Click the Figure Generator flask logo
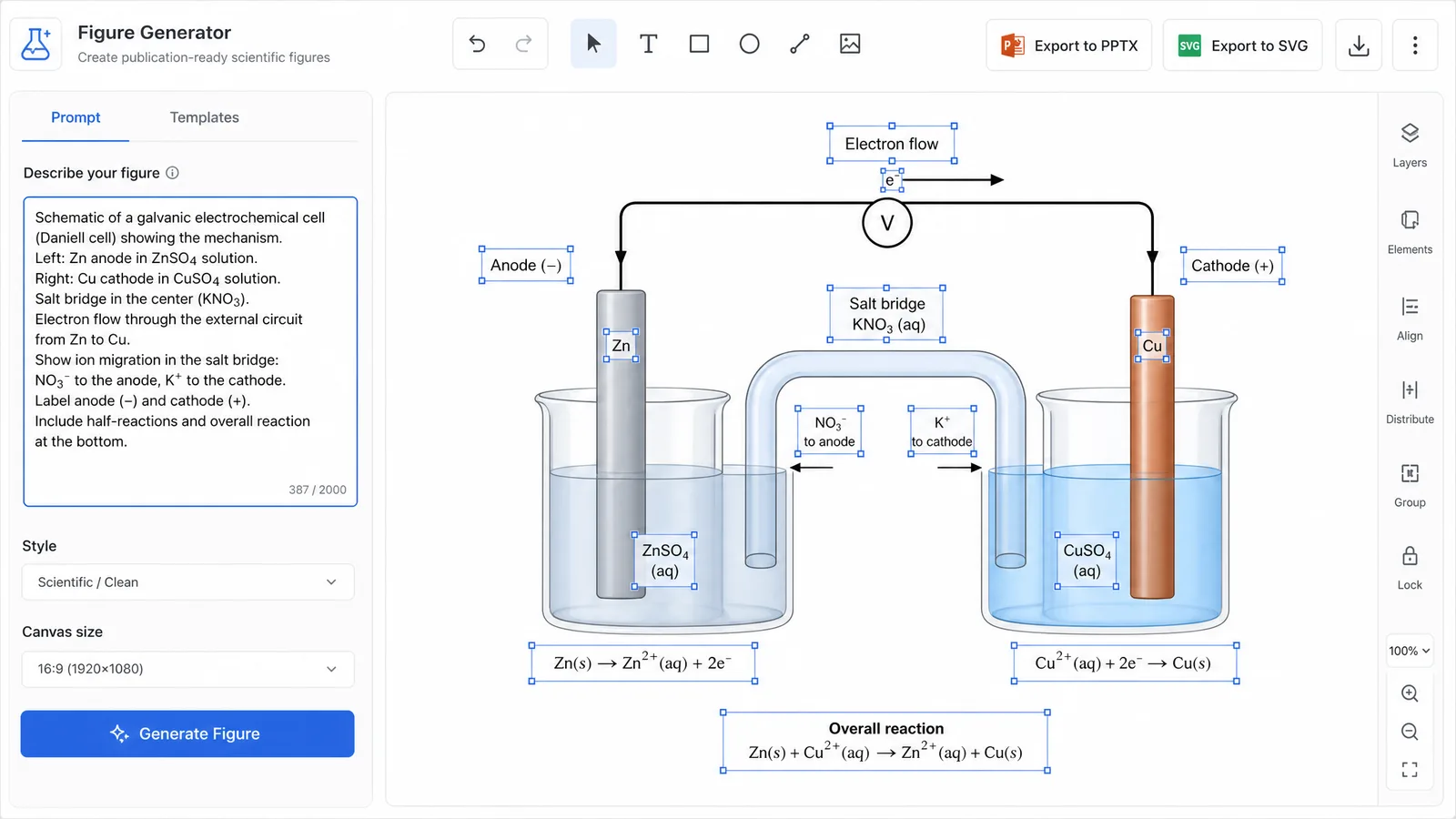The height and width of the screenshot is (819, 1456). 35,44
